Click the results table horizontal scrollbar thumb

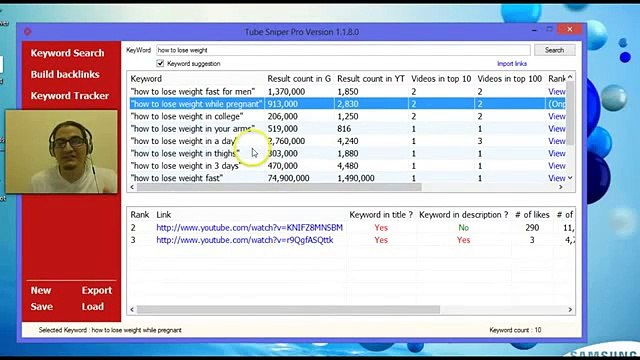tap(288, 310)
